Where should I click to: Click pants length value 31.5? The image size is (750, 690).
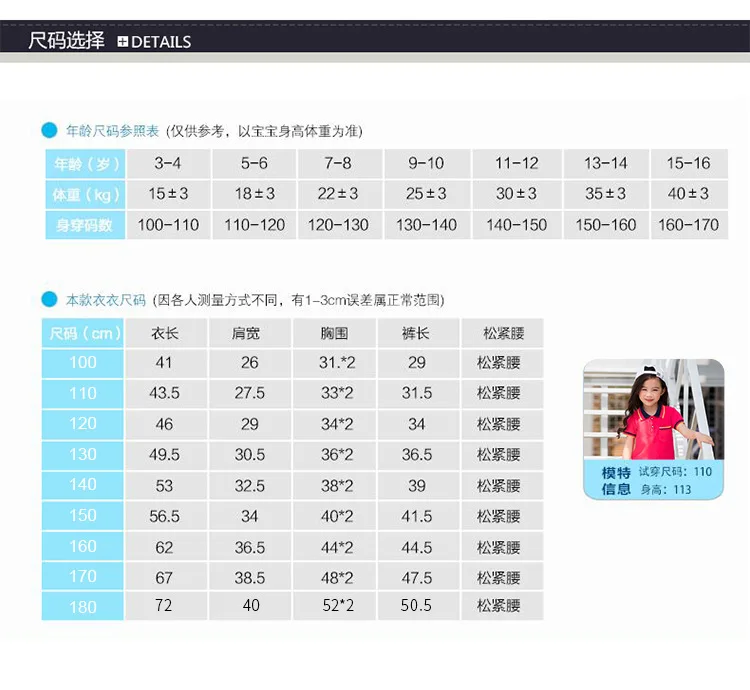[418, 394]
